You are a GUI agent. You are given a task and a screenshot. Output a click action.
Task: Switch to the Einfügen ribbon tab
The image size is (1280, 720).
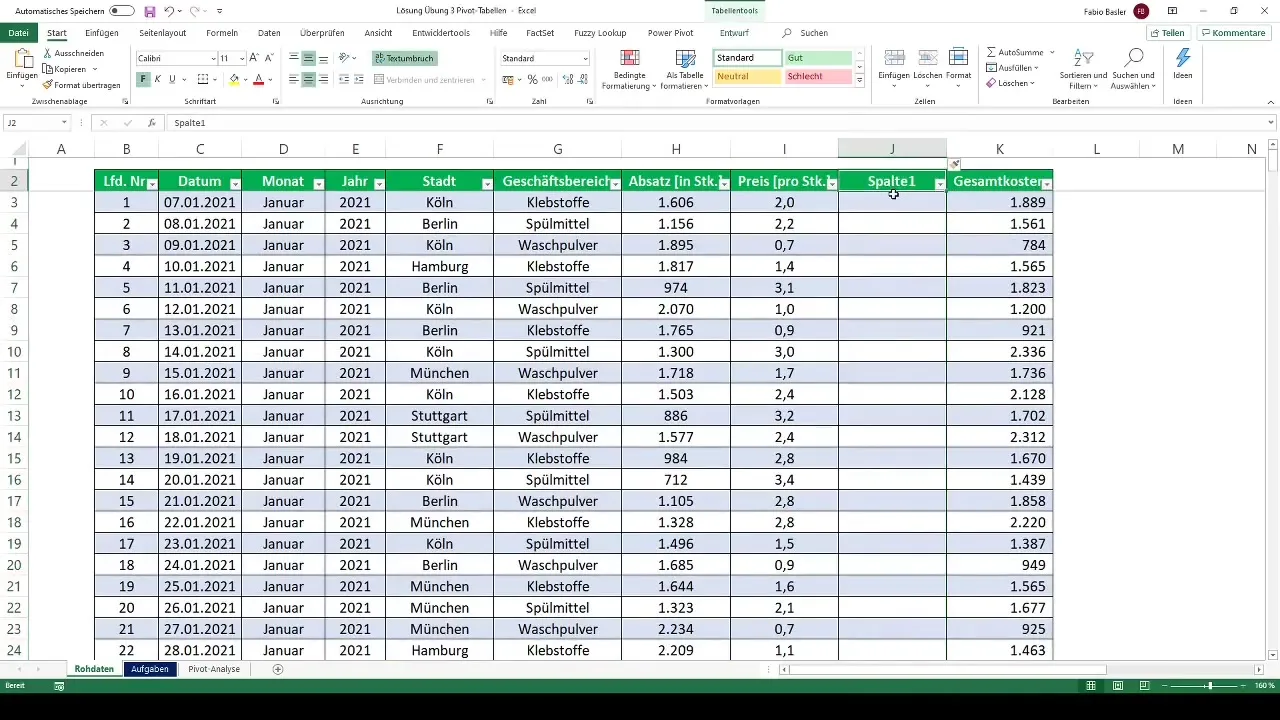pos(102,33)
